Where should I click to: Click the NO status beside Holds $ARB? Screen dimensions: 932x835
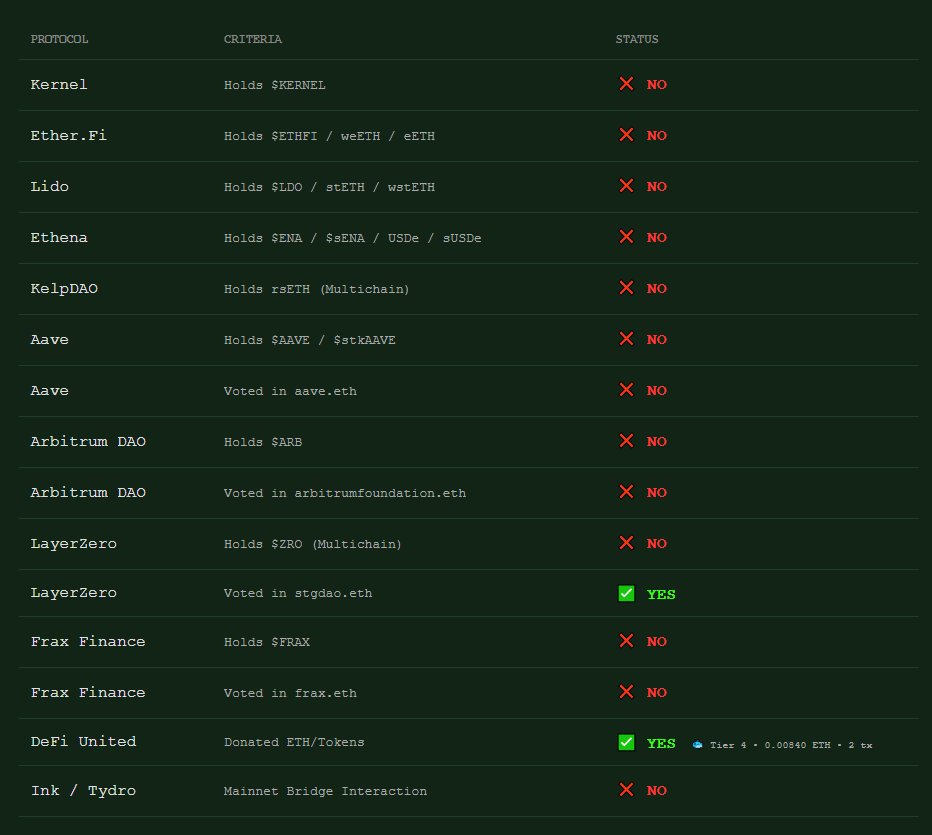point(657,442)
